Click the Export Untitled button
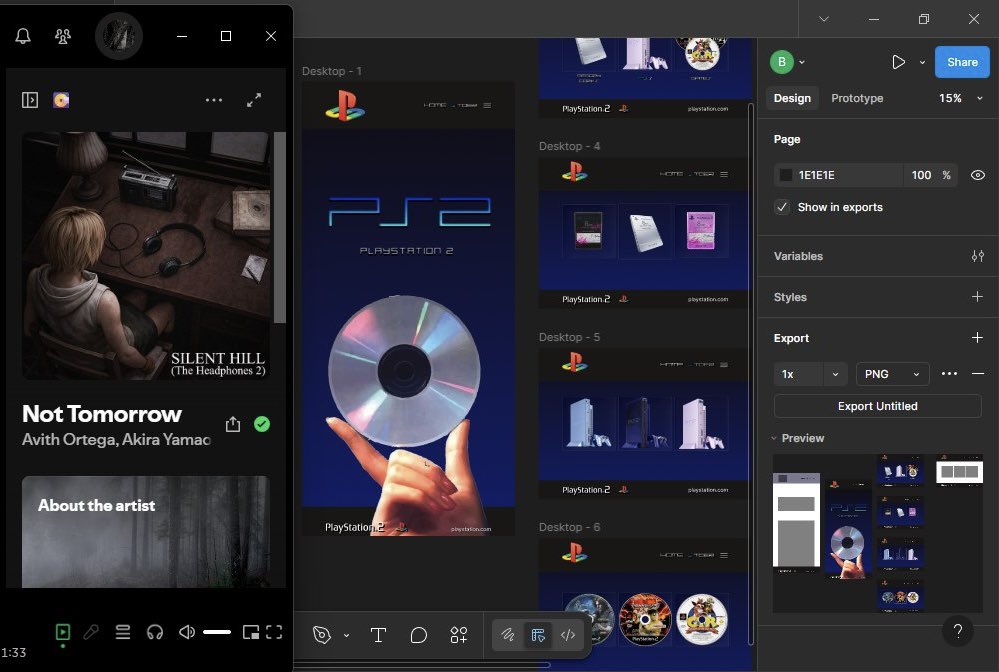Image resolution: width=999 pixels, height=672 pixels. [x=876, y=406]
